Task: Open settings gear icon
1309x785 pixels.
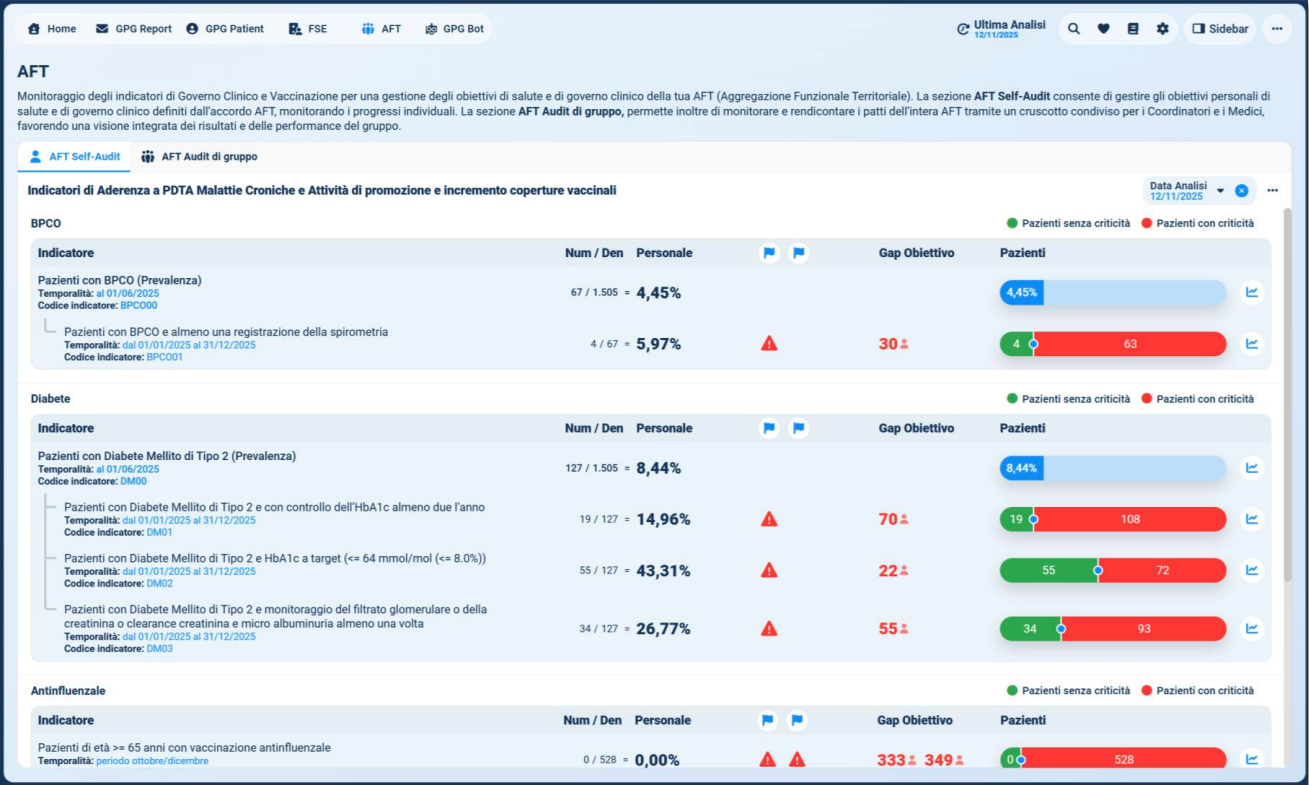Action: pos(1162,29)
